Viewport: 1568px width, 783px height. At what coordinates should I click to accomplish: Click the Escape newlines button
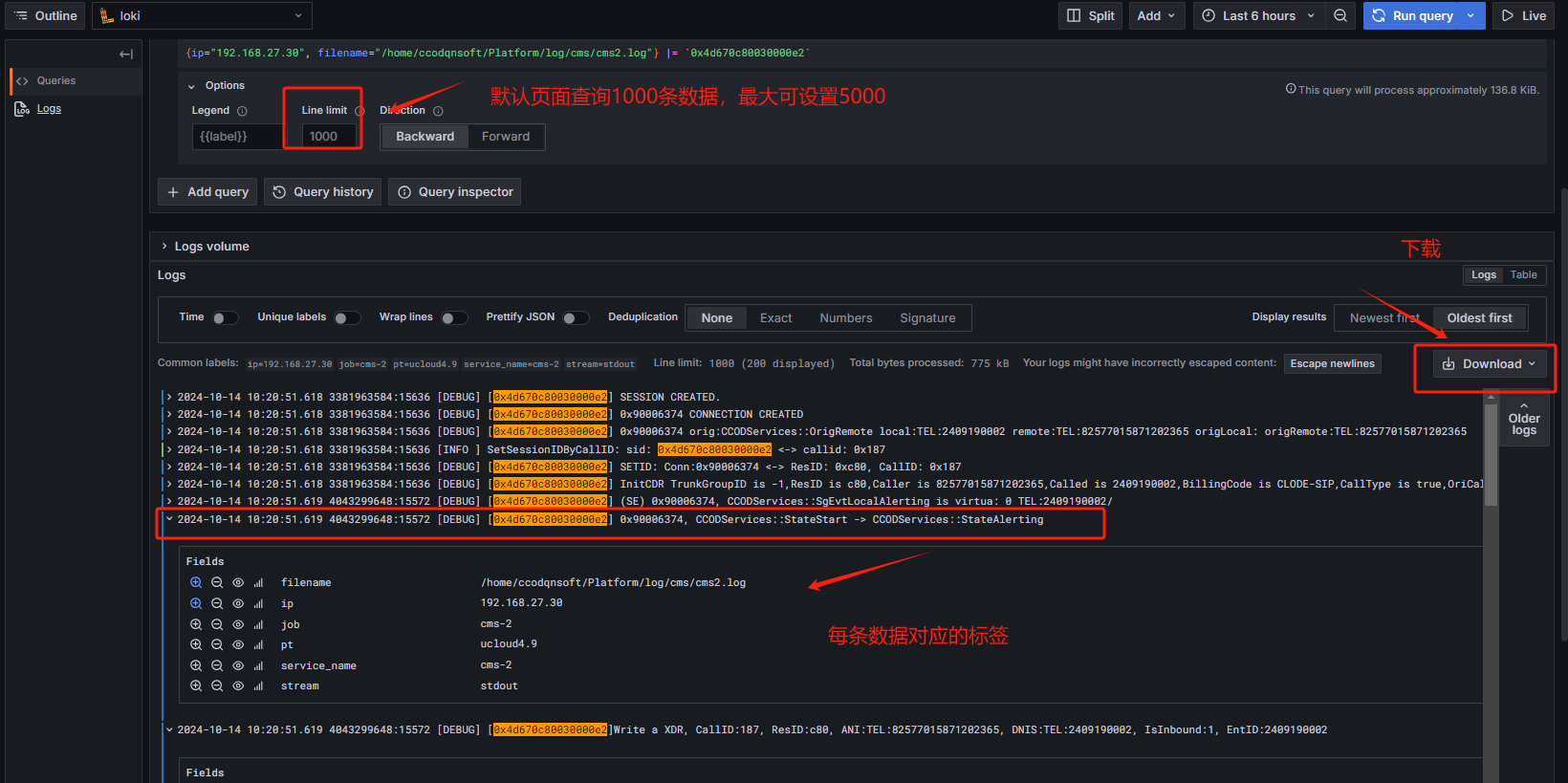click(x=1333, y=363)
